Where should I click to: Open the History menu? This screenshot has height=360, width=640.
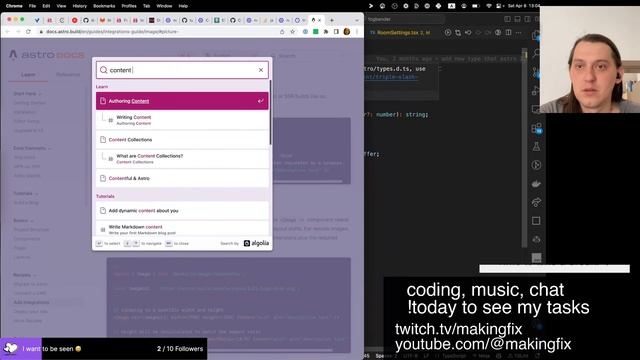(80, 6)
